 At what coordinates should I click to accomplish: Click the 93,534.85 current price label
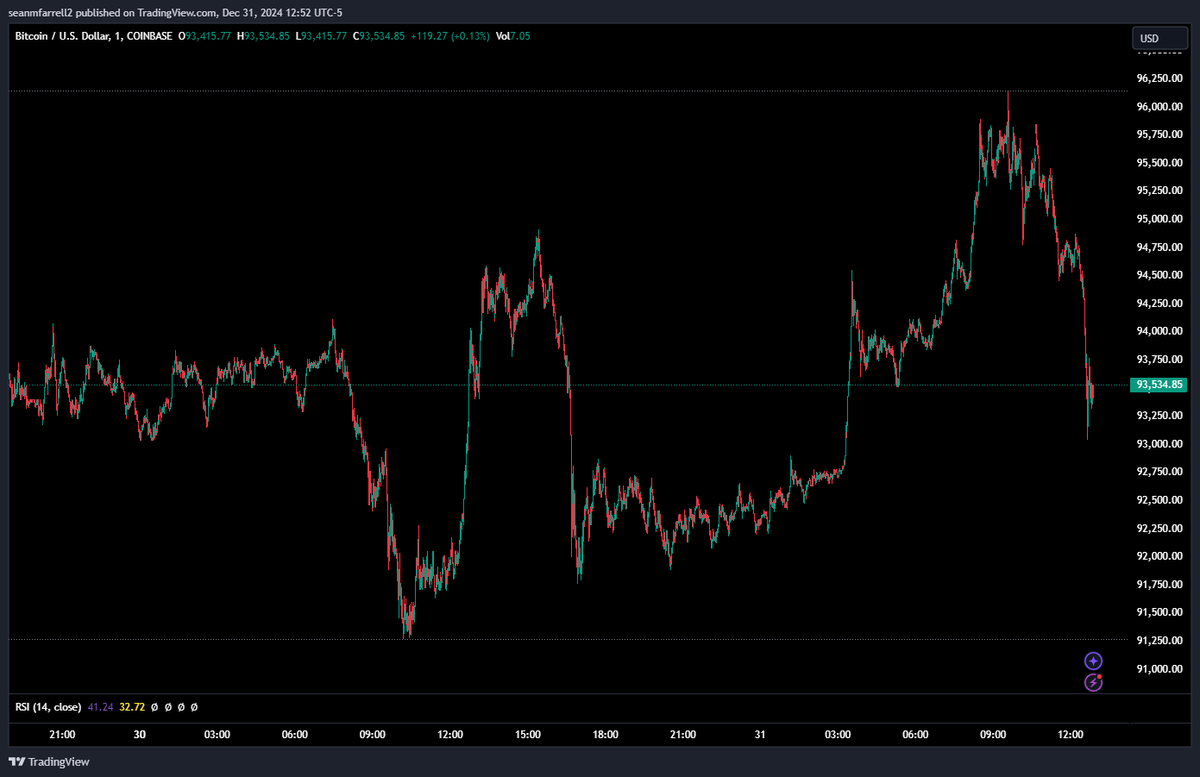click(x=1160, y=385)
